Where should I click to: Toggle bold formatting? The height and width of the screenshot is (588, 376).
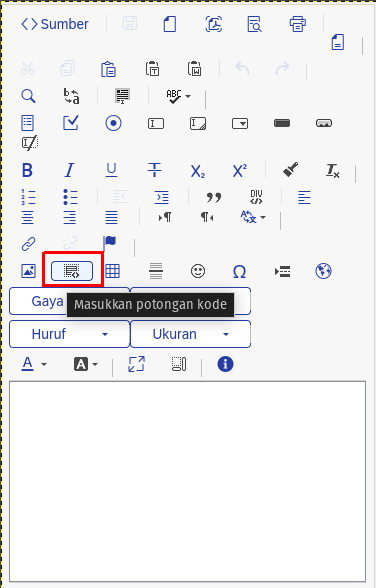[x=27, y=171]
